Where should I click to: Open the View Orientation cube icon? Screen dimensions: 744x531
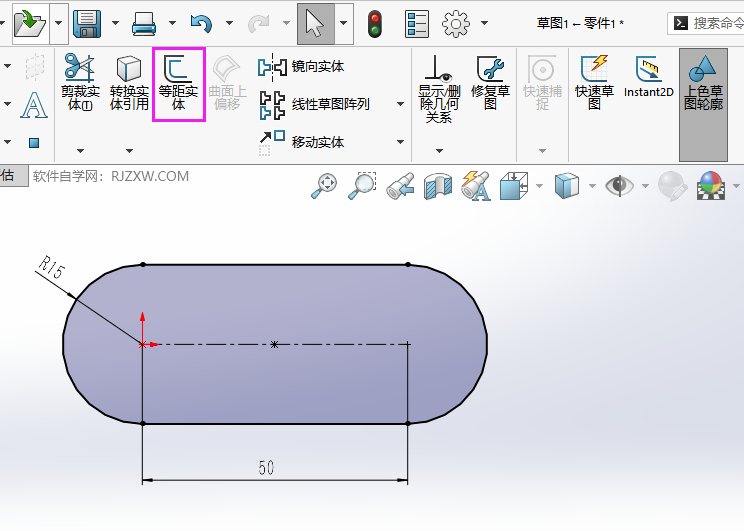tap(514, 186)
